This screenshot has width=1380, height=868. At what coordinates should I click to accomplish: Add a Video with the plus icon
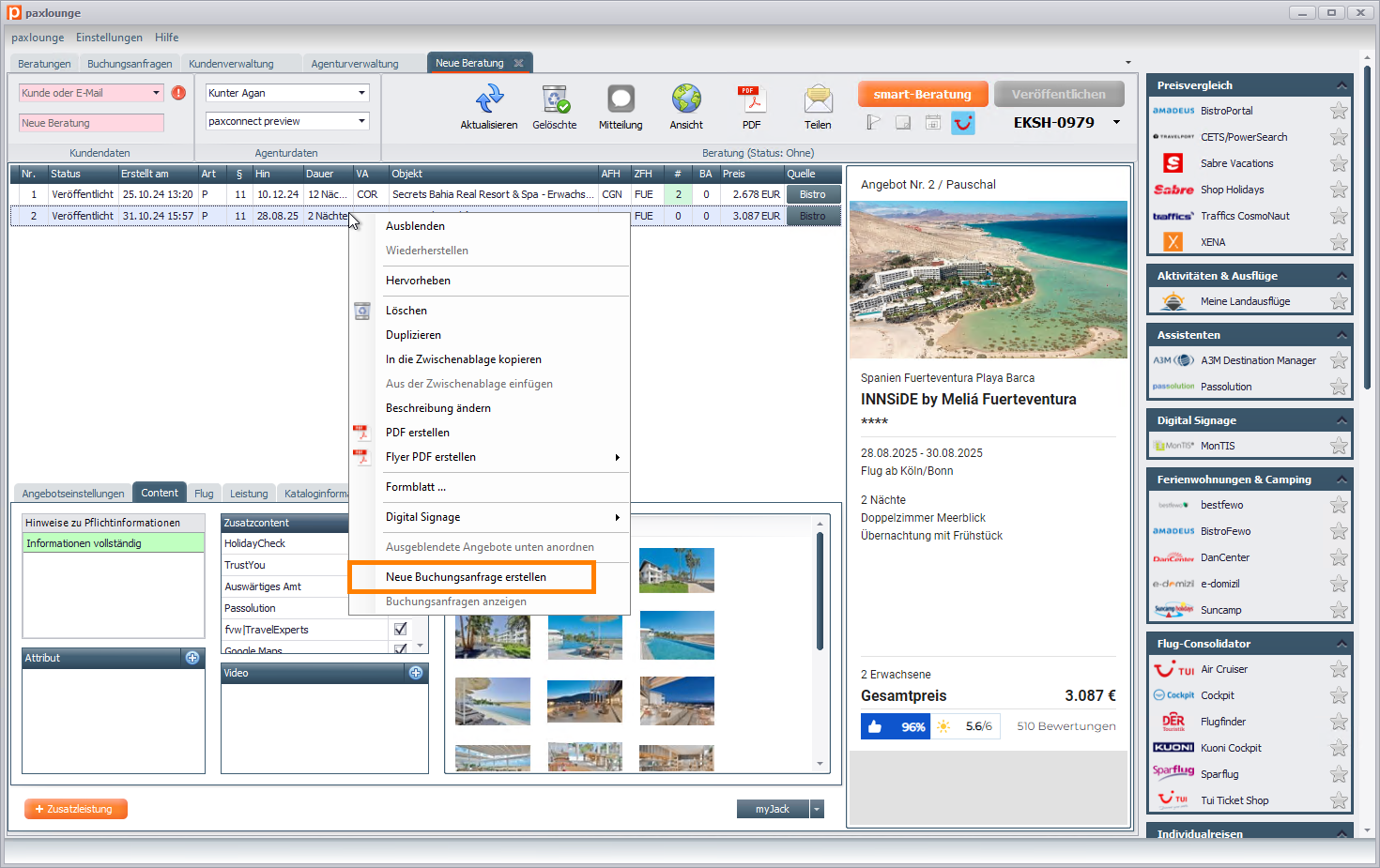click(x=416, y=673)
